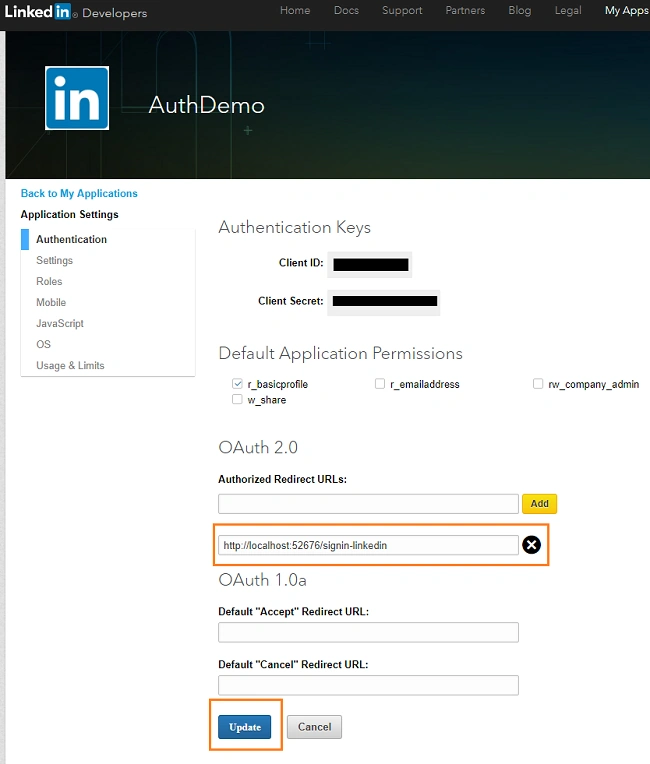This screenshot has height=764, width=650.
Task: Remove the localhost signin-linkedin redirect URL
Action: coord(531,545)
